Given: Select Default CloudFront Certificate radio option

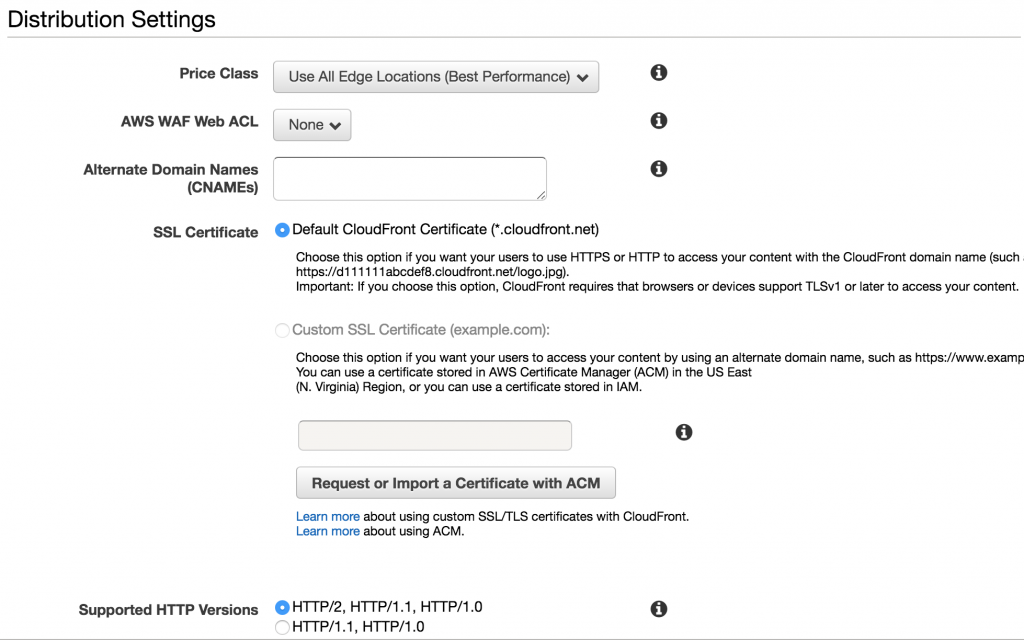Looking at the screenshot, I should coord(282,230).
